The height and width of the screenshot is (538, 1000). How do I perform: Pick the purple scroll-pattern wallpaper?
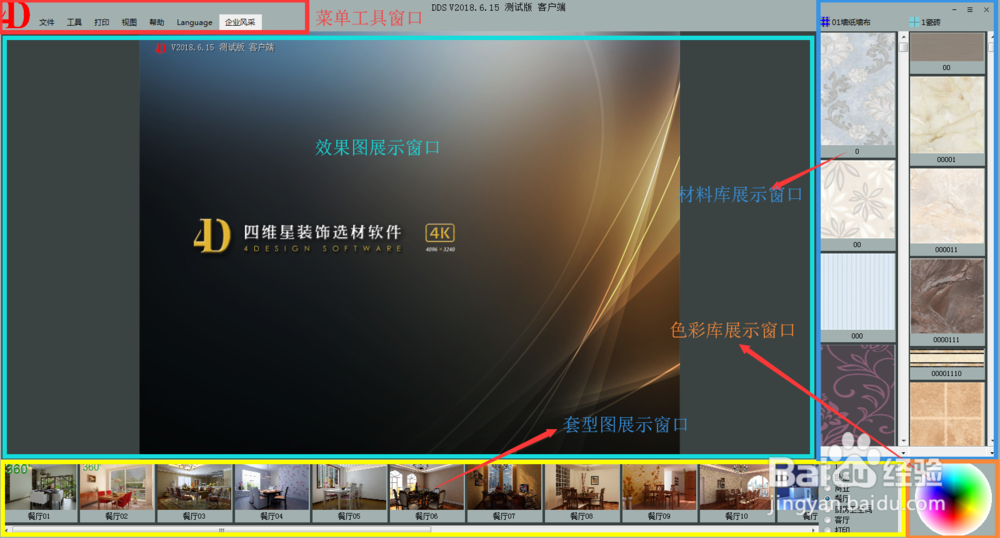pyautogui.click(x=858, y=395)
